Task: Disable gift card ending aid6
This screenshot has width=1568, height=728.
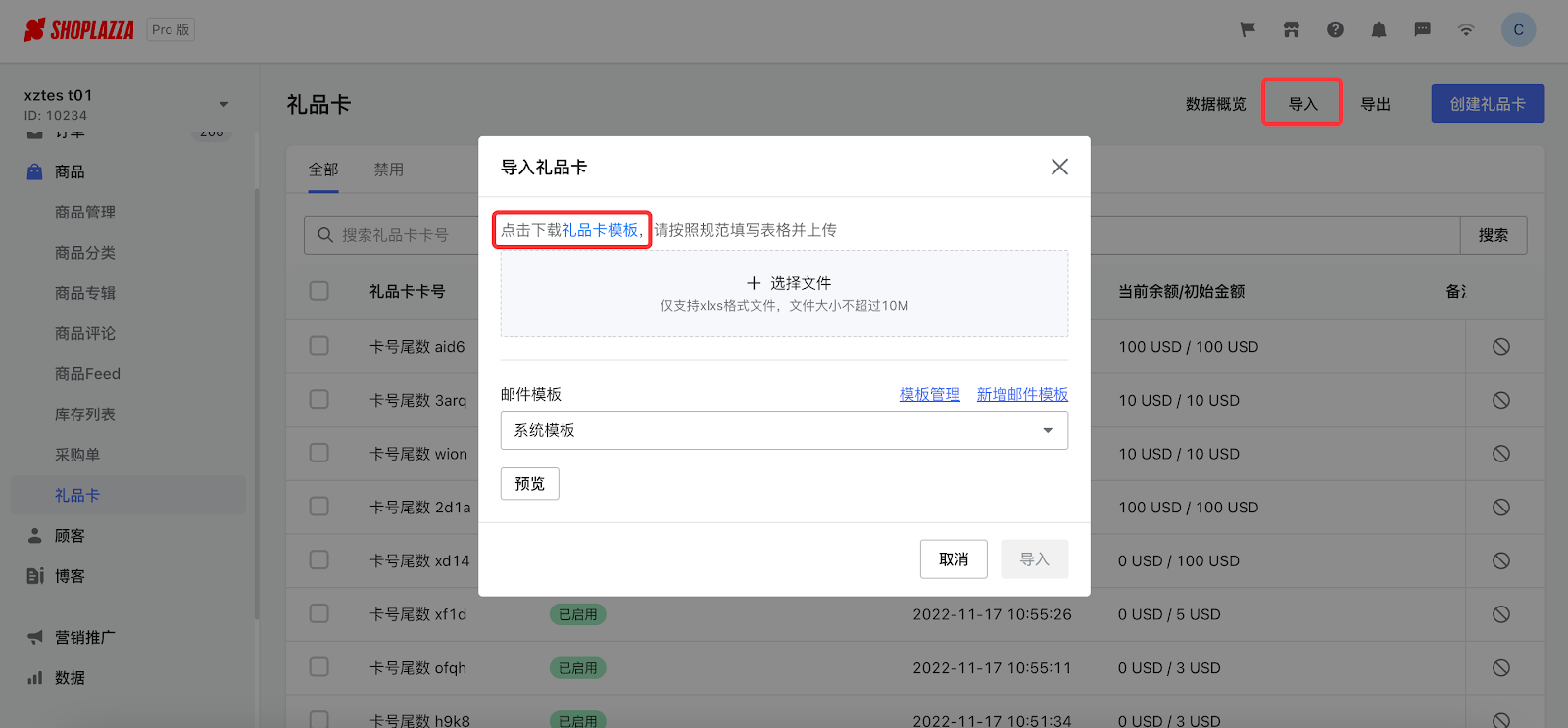Action: (1500, 347)
